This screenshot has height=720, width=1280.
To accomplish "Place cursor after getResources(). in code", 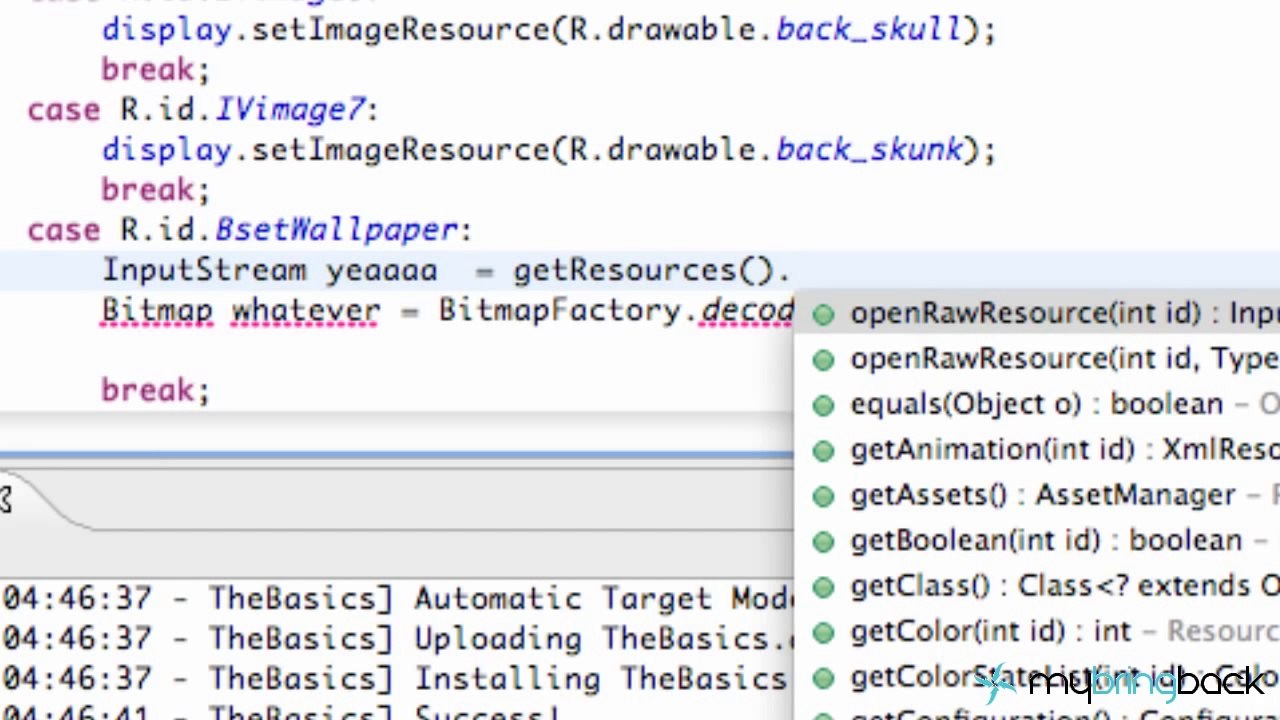I will pyautogui.click(x=792, y=271).
